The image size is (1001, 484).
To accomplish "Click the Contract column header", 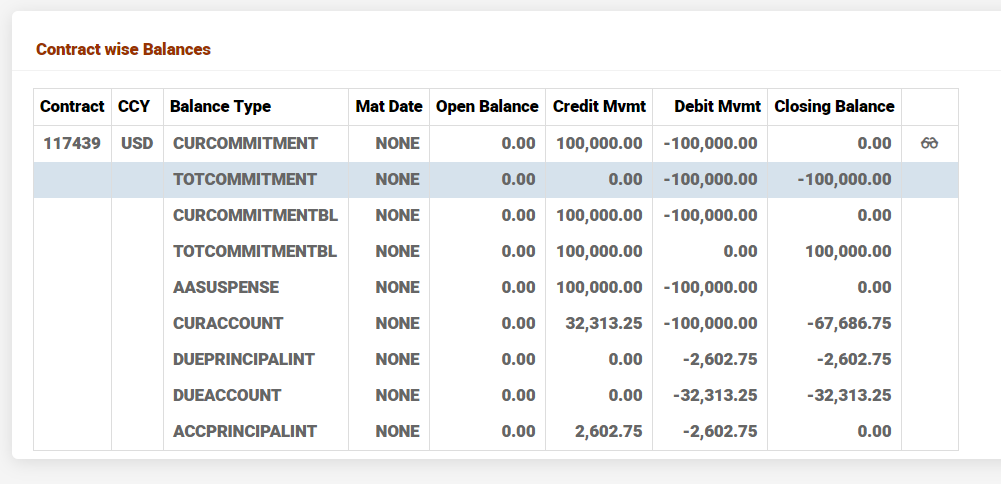I will (72, 106).
